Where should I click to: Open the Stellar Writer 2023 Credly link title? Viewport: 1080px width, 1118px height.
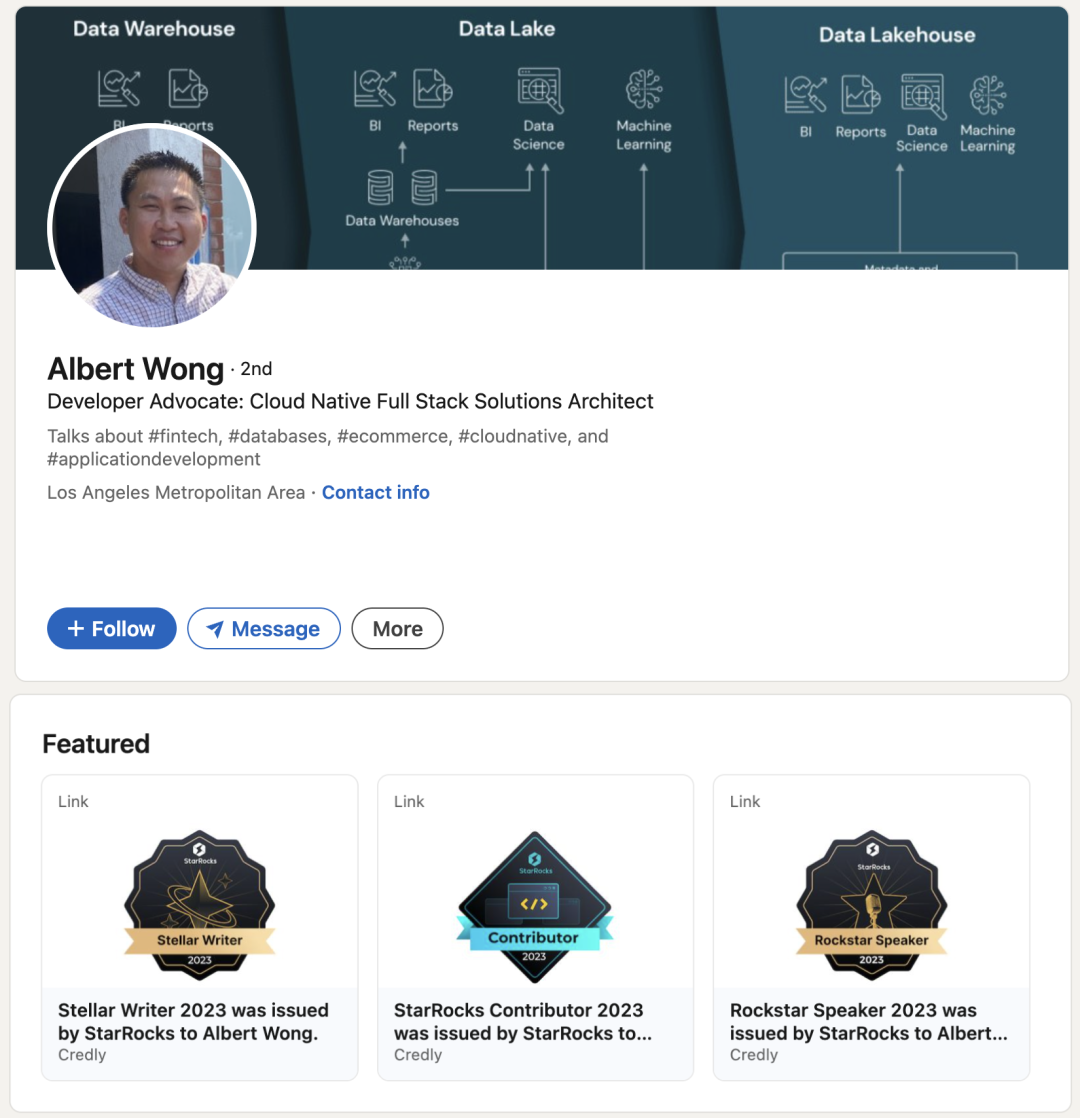coord(193,1022)
